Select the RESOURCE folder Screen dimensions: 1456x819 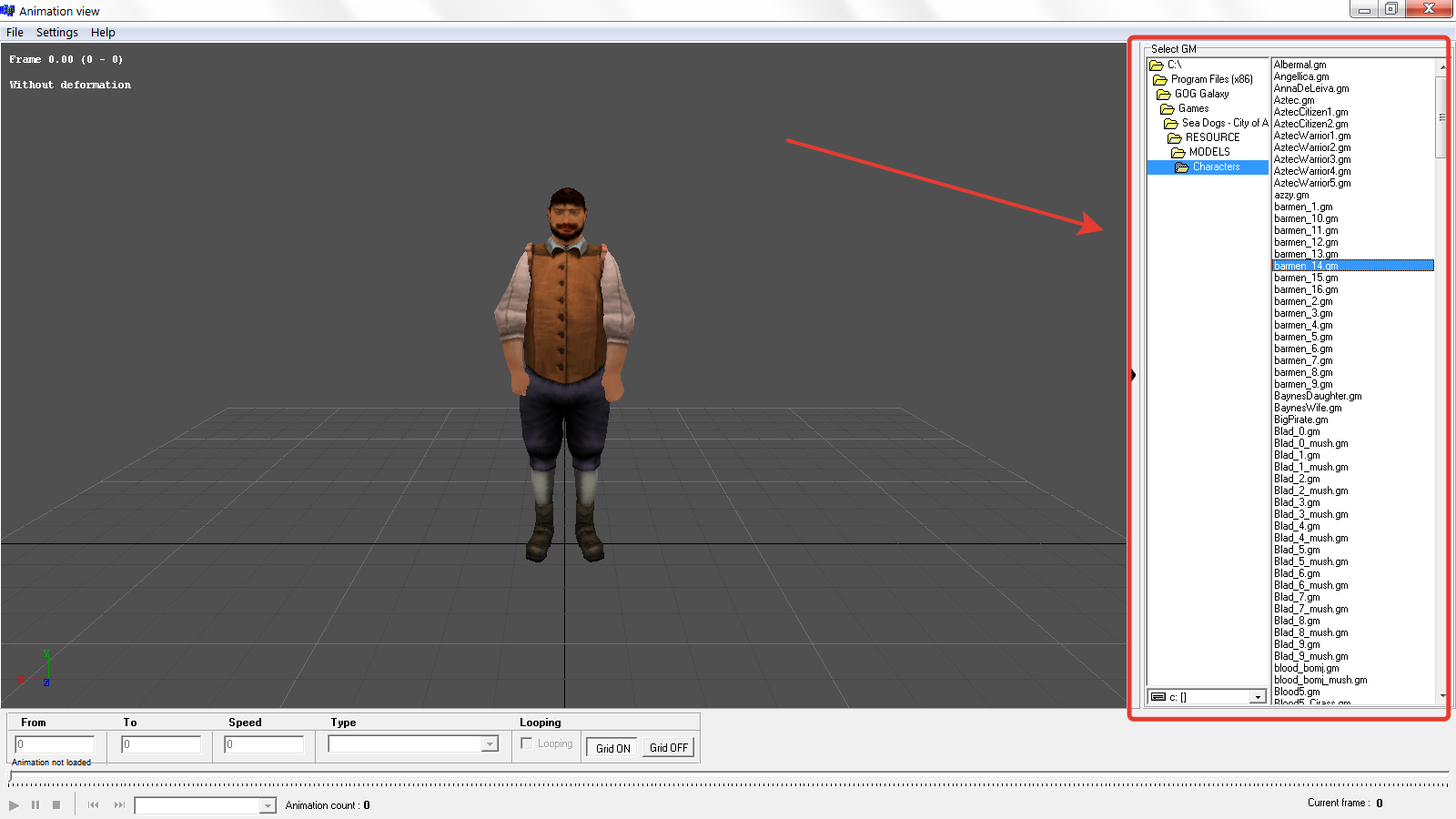pyautogui.click(x=1204, y=137)
